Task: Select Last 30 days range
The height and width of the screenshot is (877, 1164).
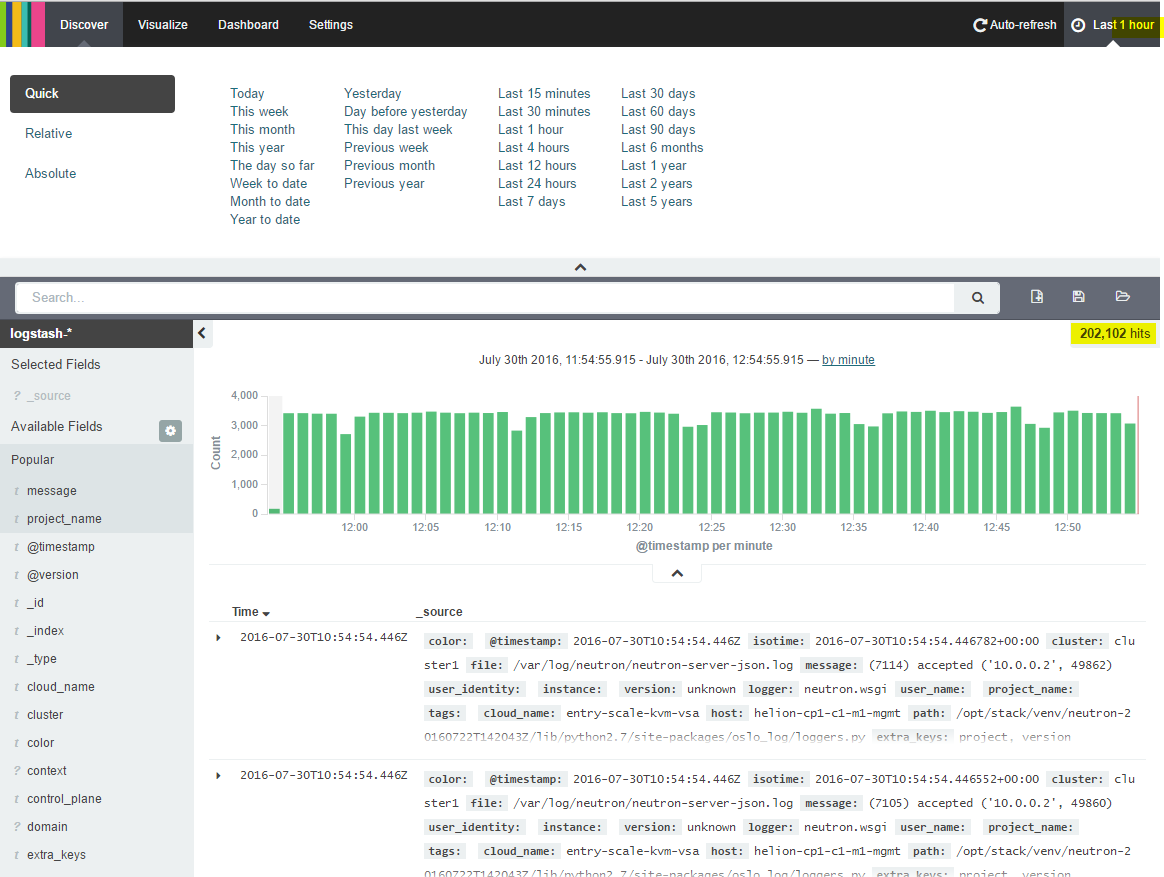Action: point(658,94)
